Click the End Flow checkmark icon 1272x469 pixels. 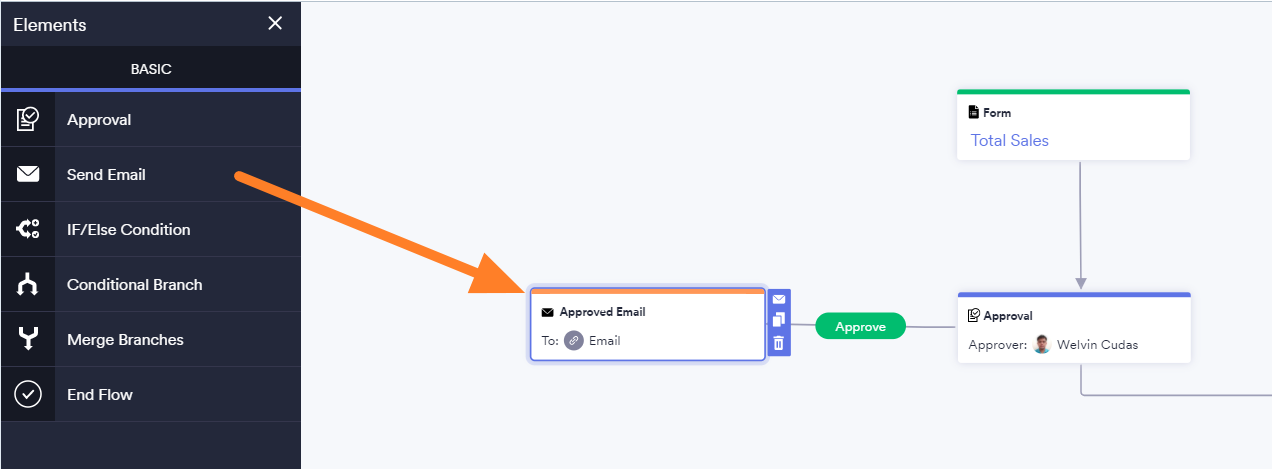coord(28,394)
